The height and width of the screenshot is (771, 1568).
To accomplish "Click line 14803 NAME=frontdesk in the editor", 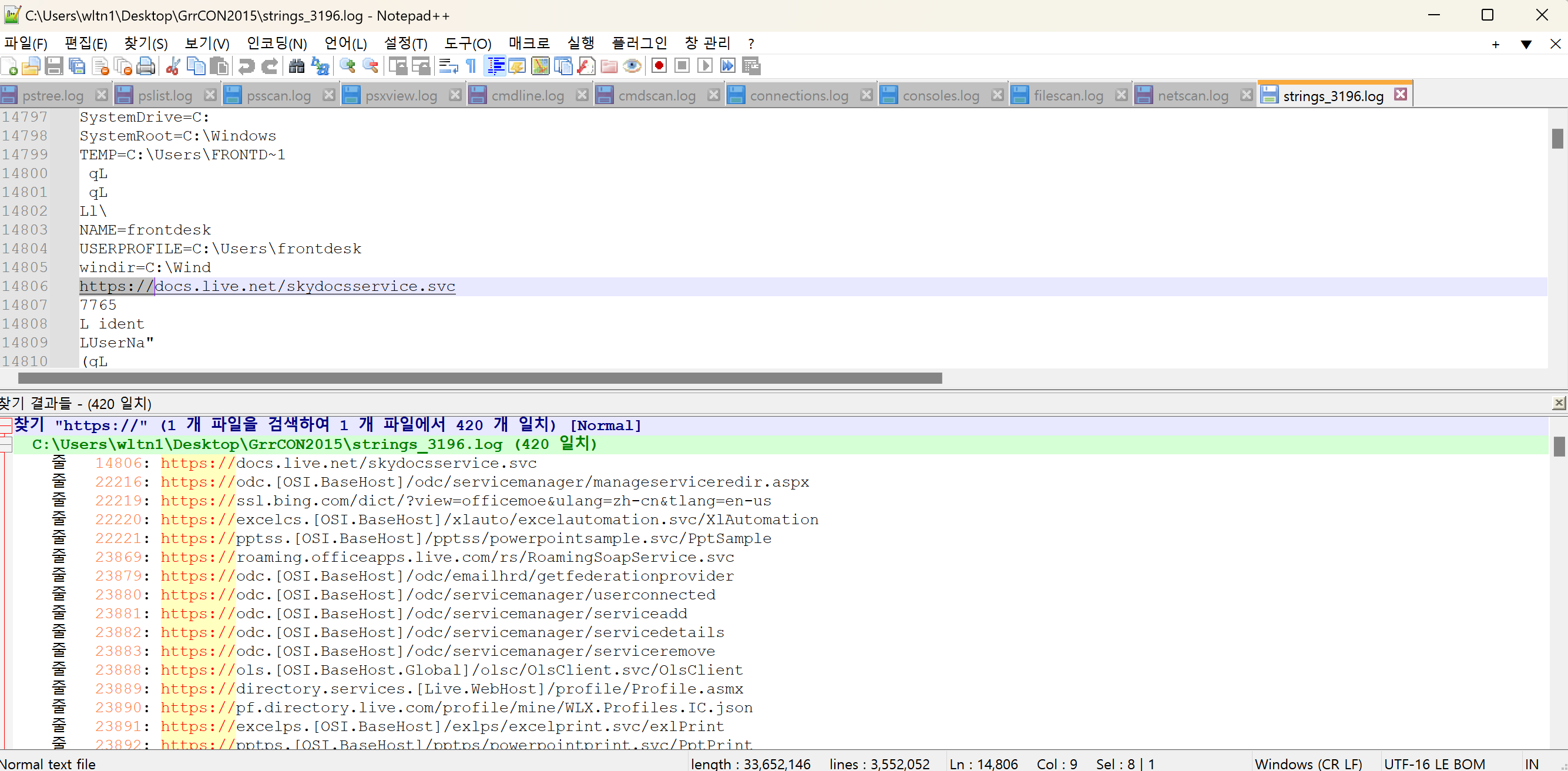I will pos(145,230).
